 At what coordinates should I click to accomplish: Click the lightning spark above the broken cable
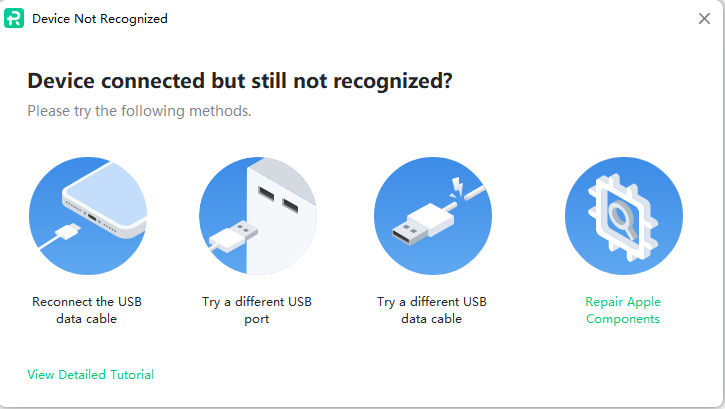(x=458, y=185)
